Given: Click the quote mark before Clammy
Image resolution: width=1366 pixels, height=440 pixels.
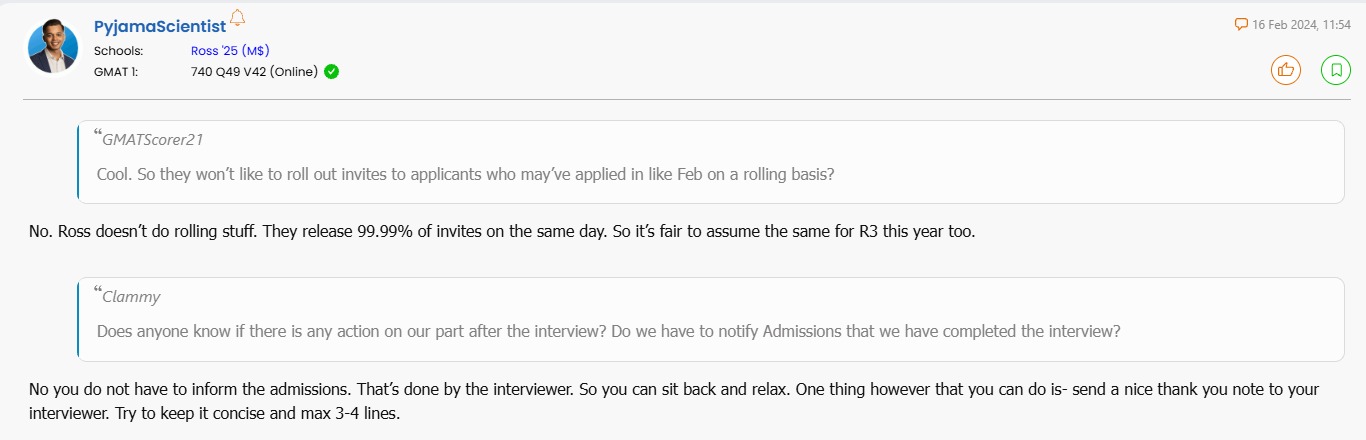Looking at the screenshot, I should pos(98,292).
